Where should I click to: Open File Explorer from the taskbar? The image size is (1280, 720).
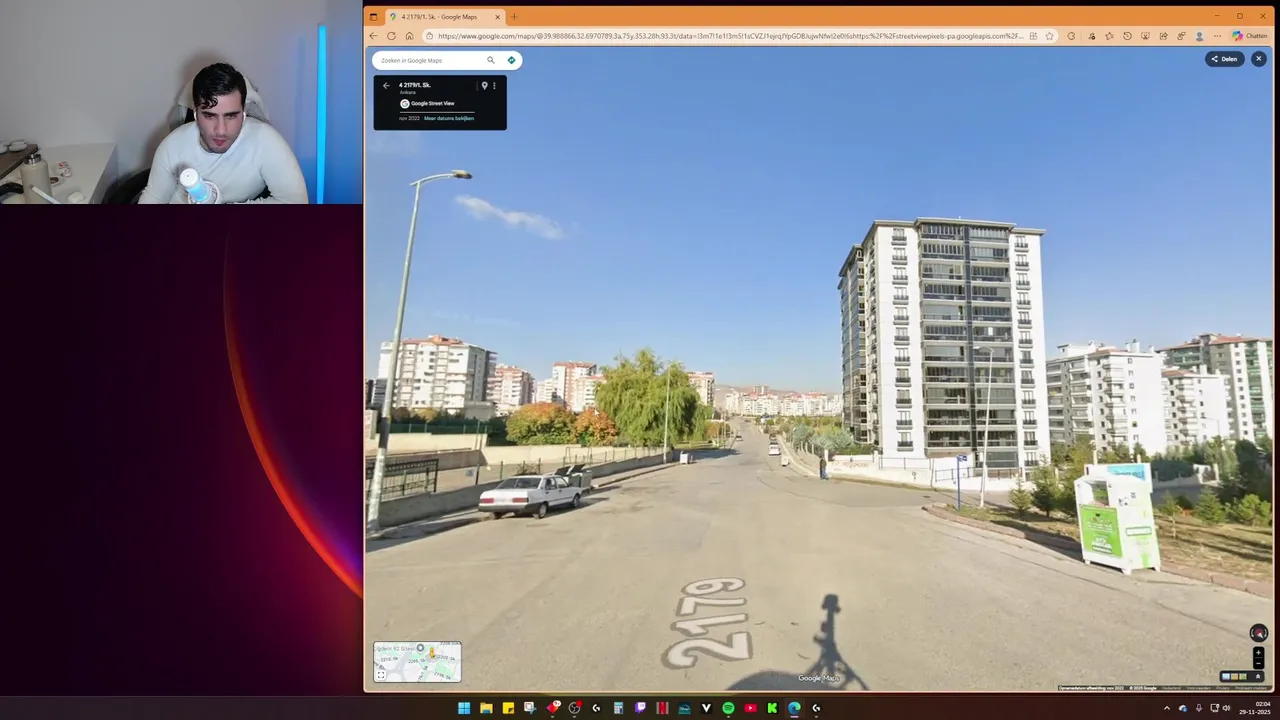click(486, 708)
